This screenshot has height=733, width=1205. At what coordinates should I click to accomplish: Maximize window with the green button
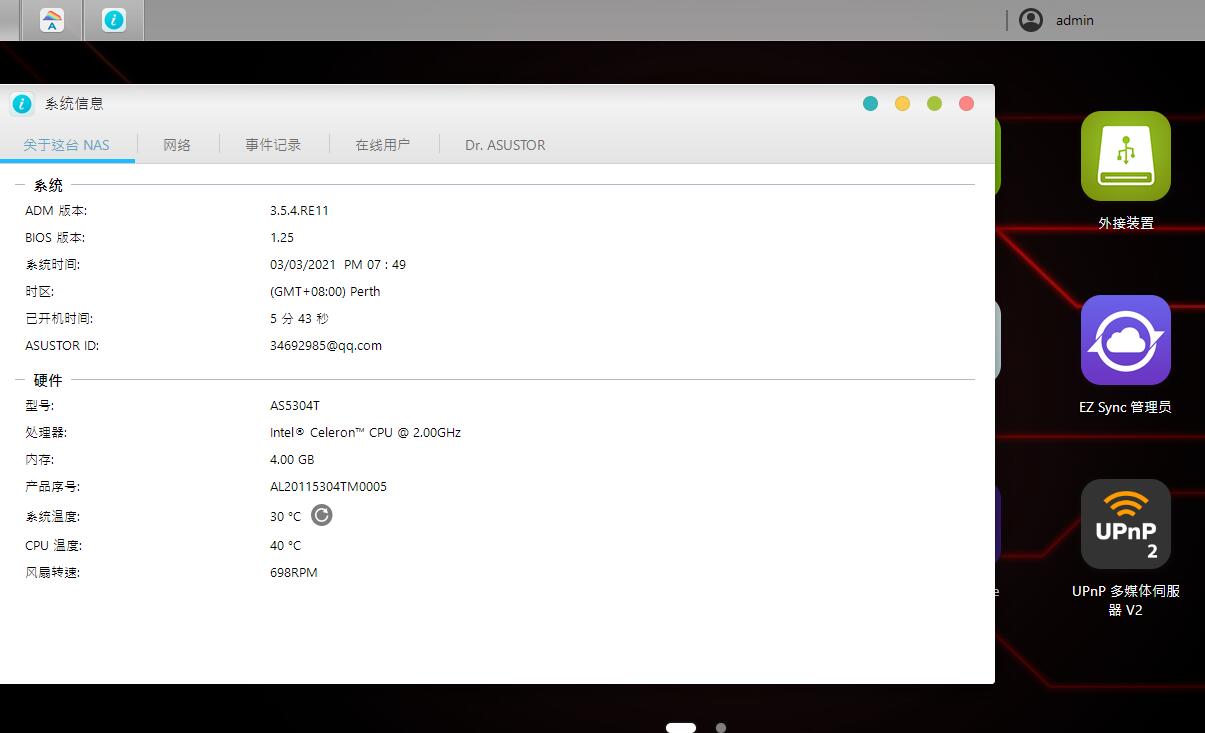coord(934,104)
